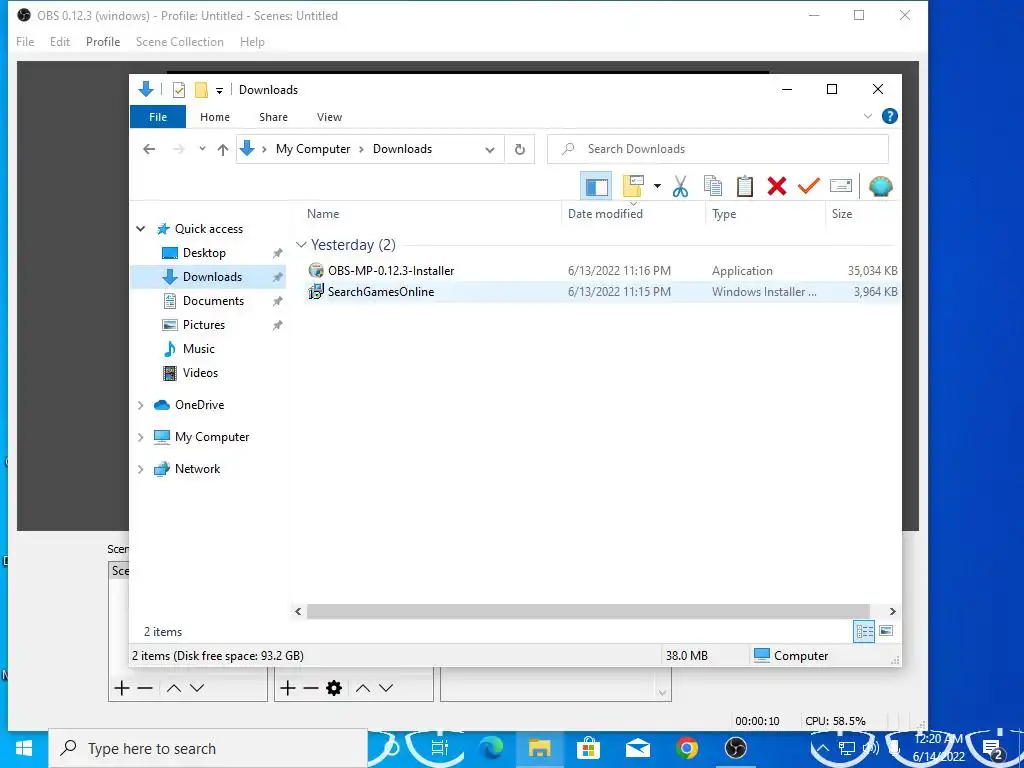
Task: Open the recent locations dropdown arrow
Action: 202,149
